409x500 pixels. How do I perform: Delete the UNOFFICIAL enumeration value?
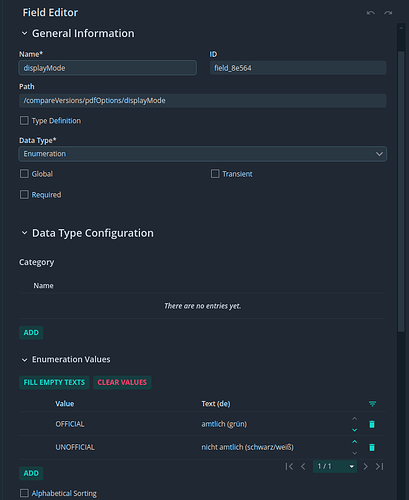point(372,447)
